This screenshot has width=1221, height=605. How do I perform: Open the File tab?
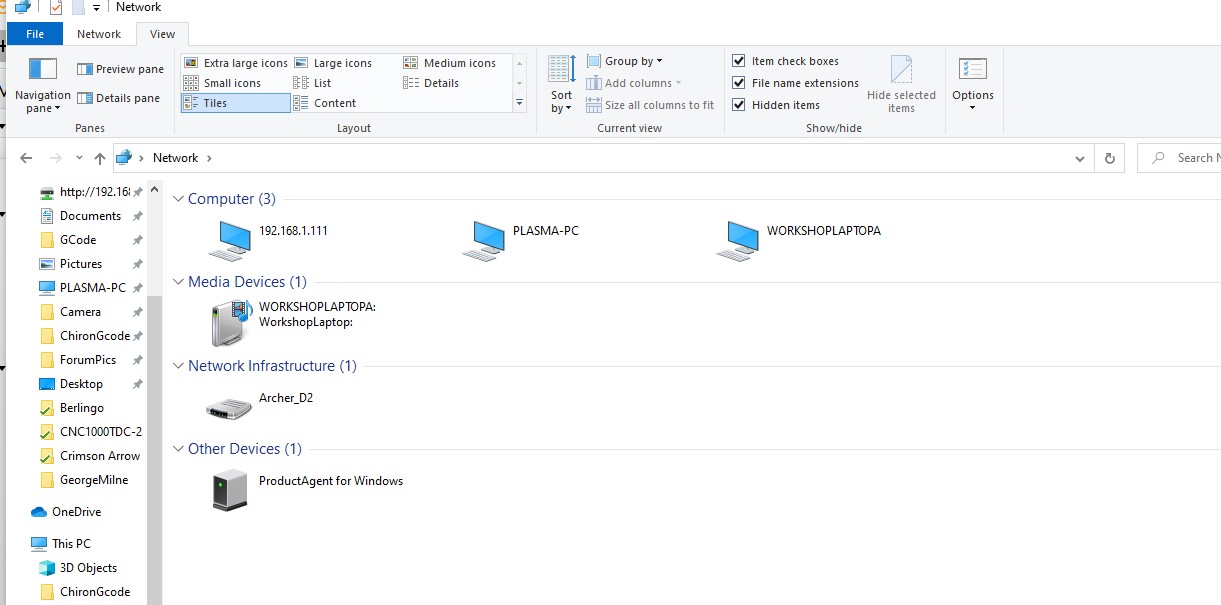35,34
